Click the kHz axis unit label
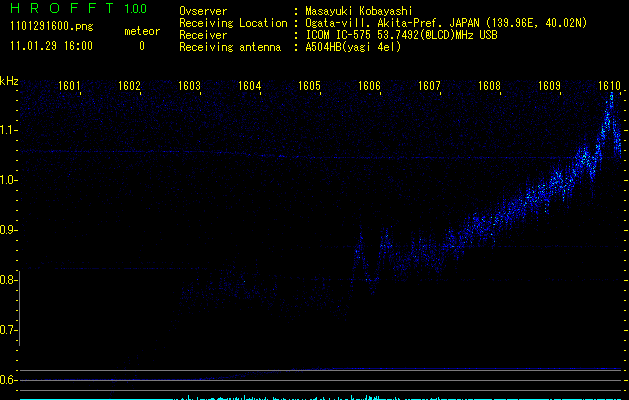 click(x=9, y=81)
